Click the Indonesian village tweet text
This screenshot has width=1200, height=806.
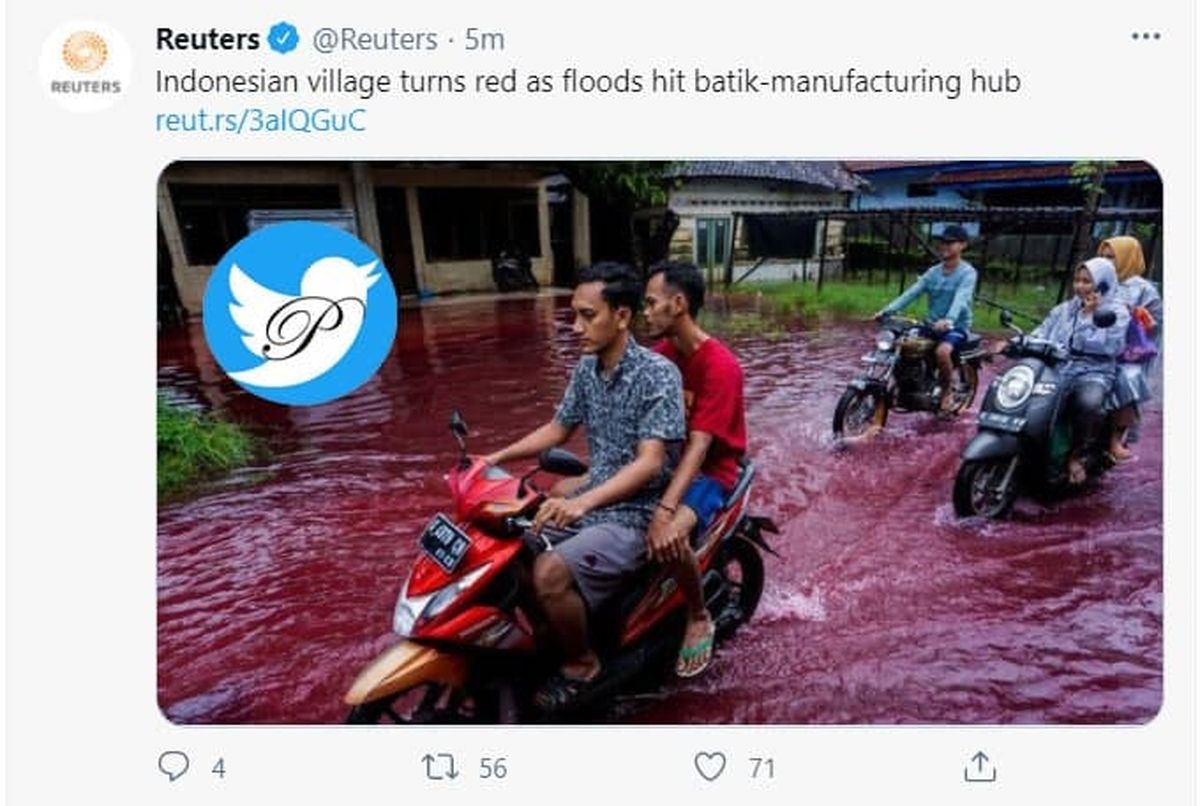point(587,81)
